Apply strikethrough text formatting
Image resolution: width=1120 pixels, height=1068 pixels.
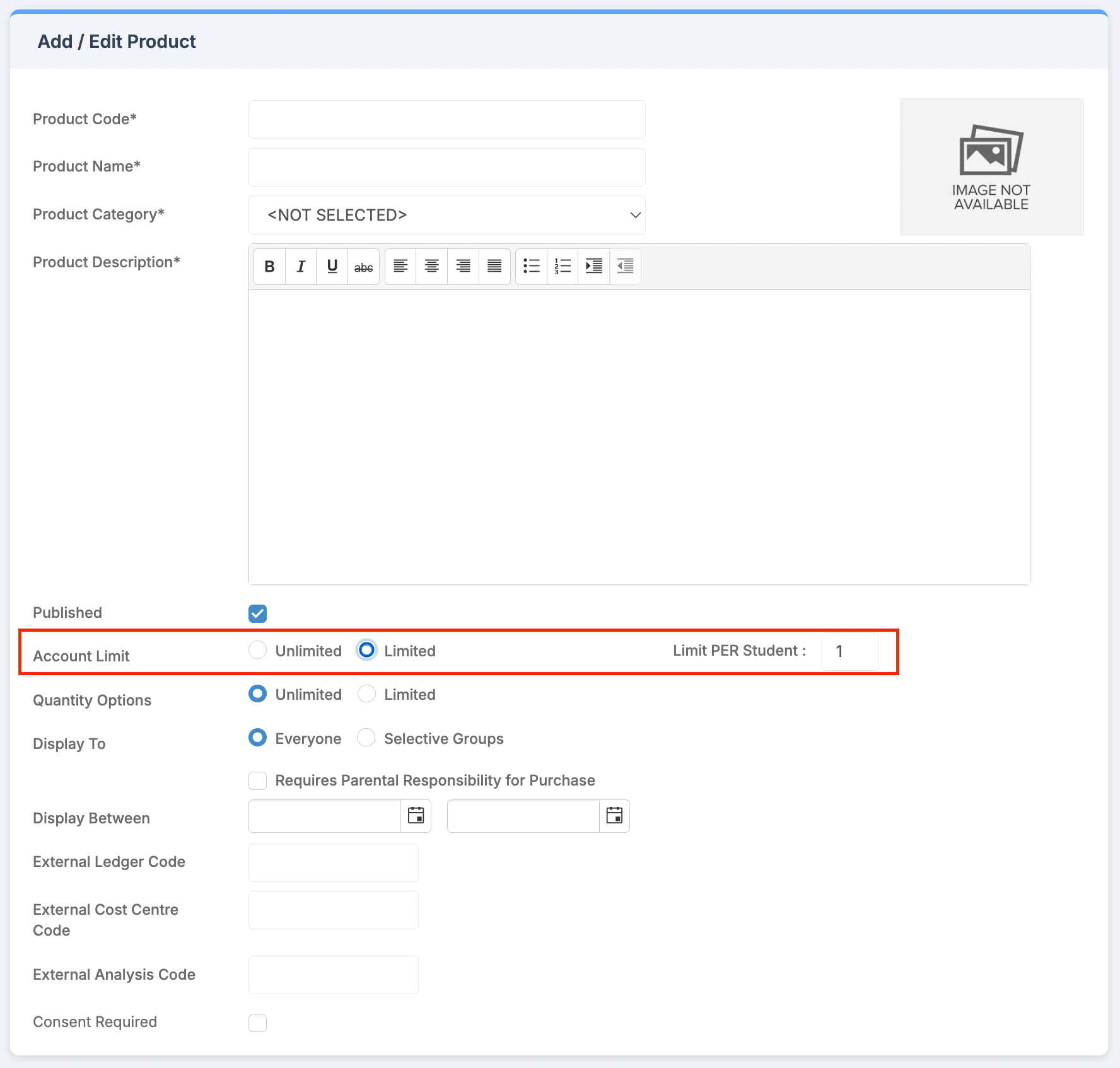(363, 266)
